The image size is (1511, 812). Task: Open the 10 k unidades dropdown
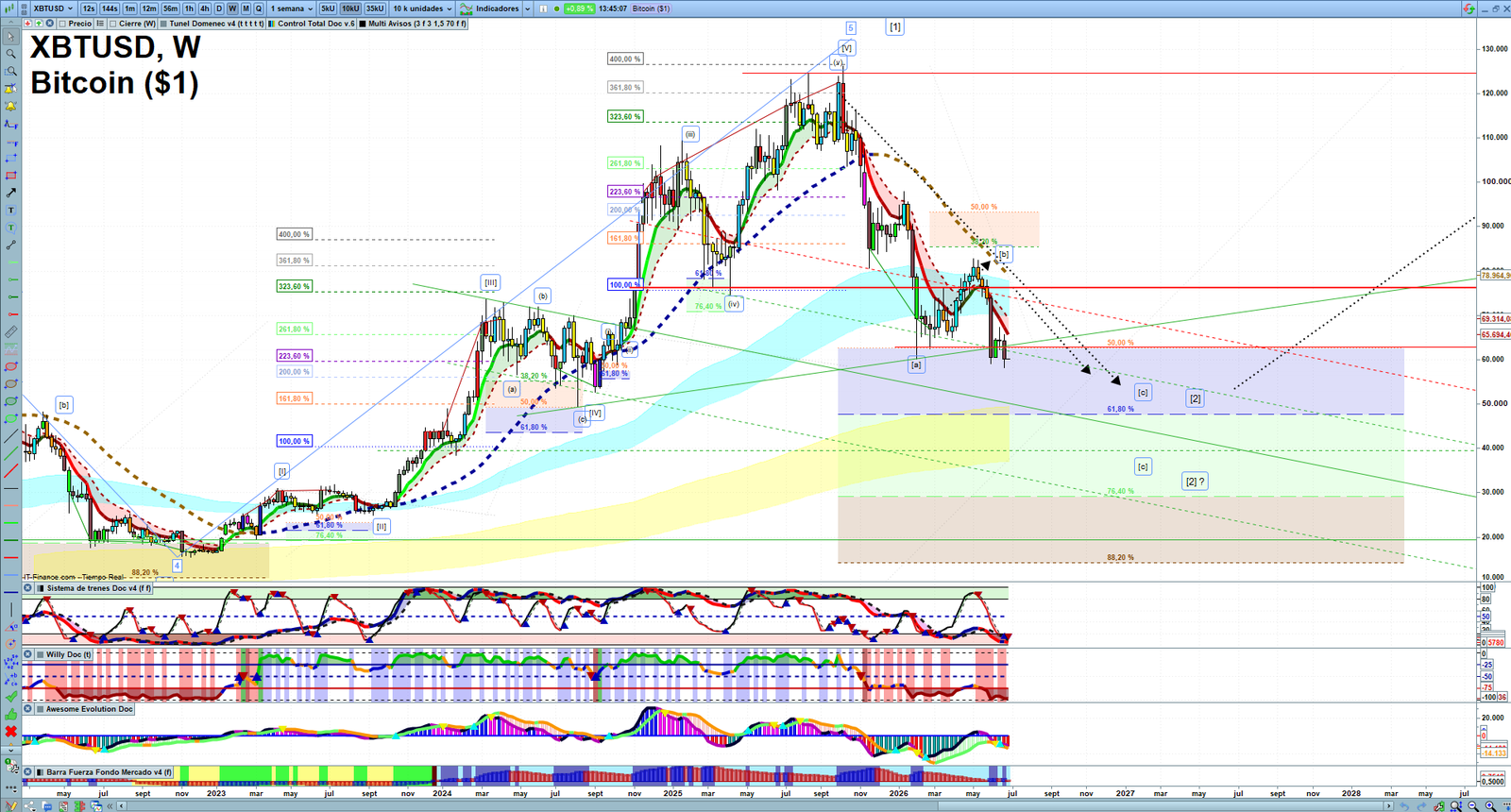[422, 8]
